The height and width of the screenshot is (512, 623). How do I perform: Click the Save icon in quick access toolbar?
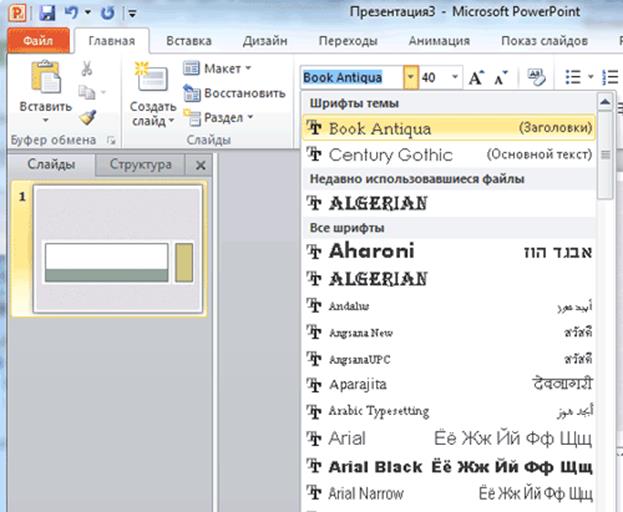point(48,13)
